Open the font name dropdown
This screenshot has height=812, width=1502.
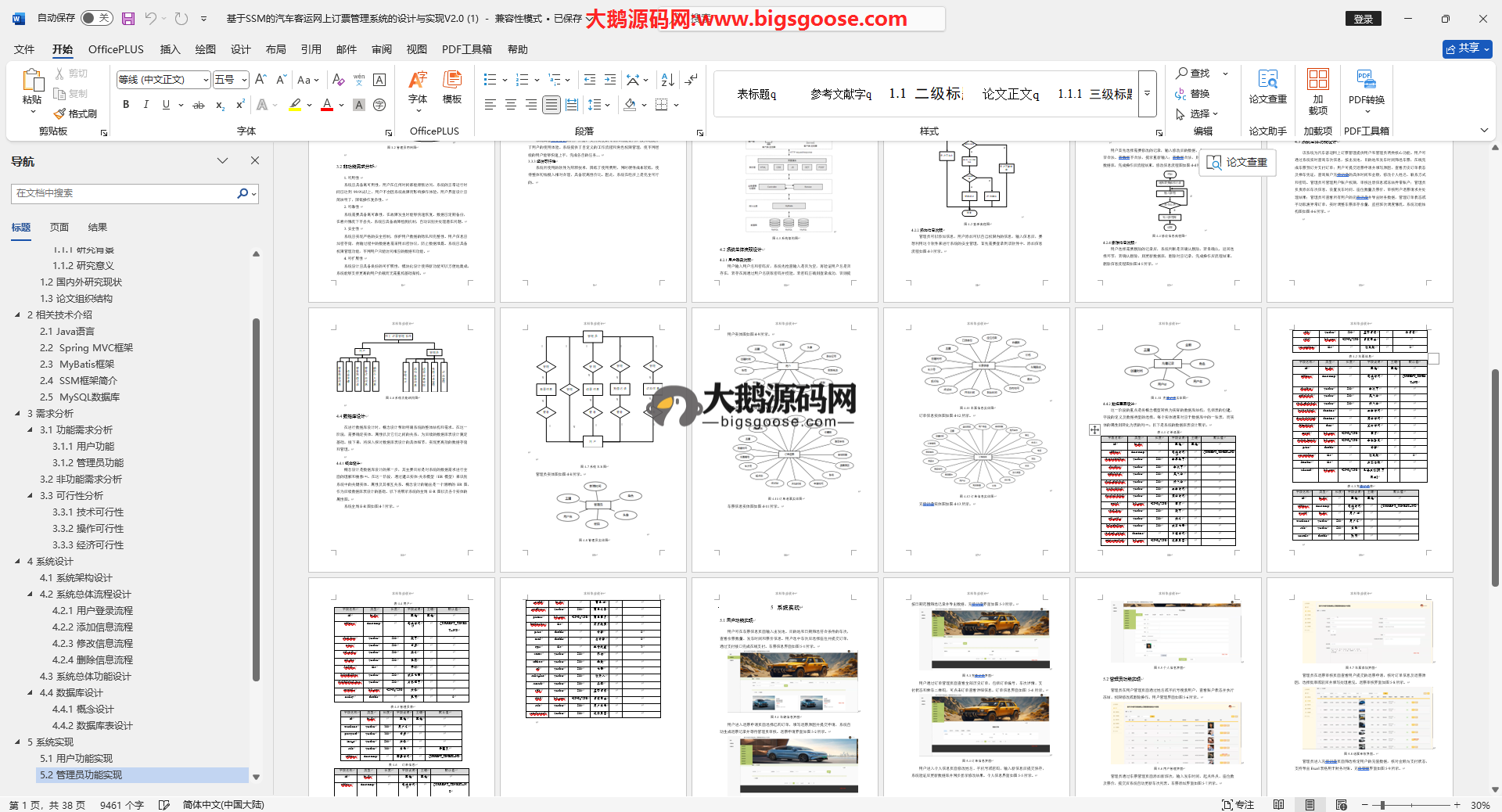coord(206,80)
